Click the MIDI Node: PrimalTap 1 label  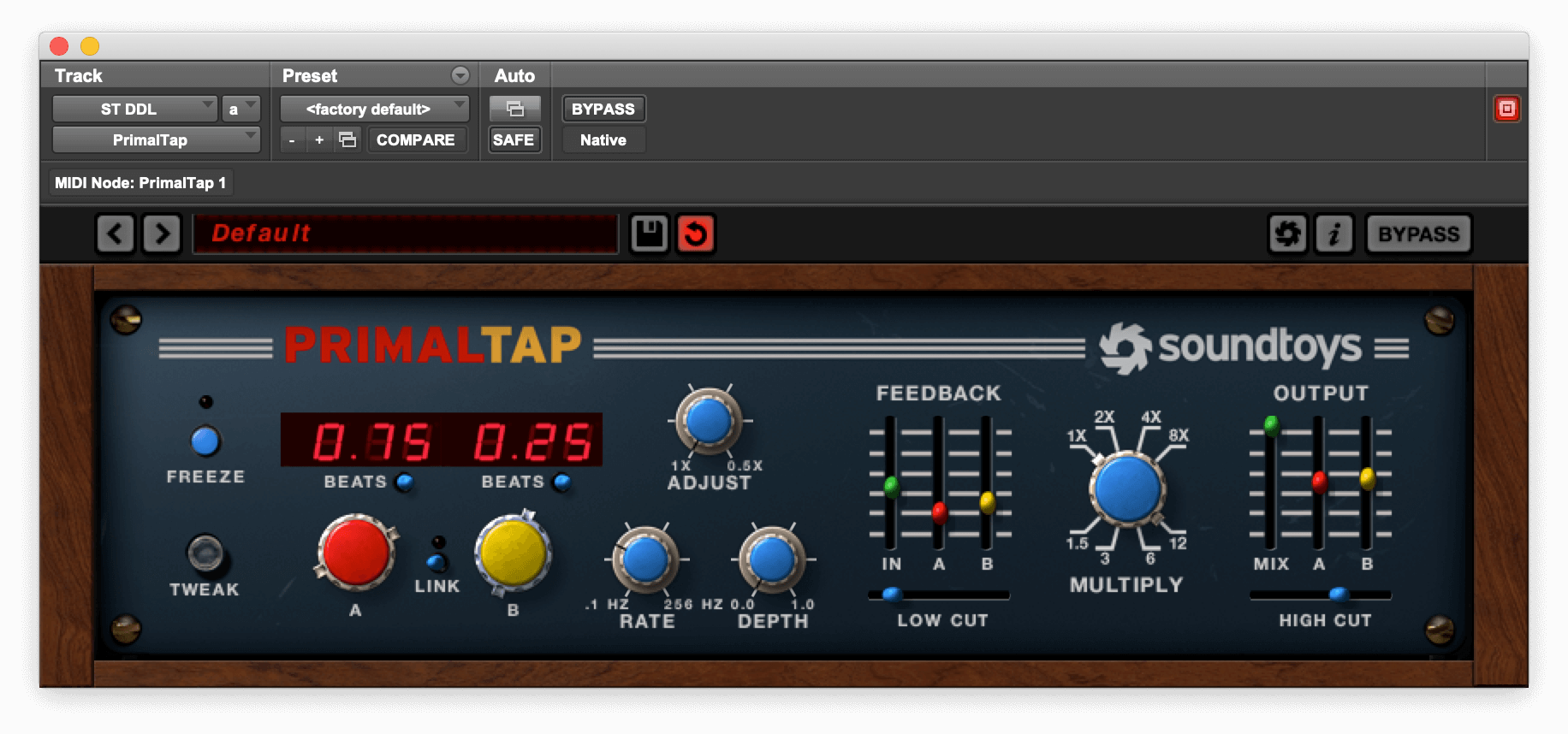(x=140, y=182)
